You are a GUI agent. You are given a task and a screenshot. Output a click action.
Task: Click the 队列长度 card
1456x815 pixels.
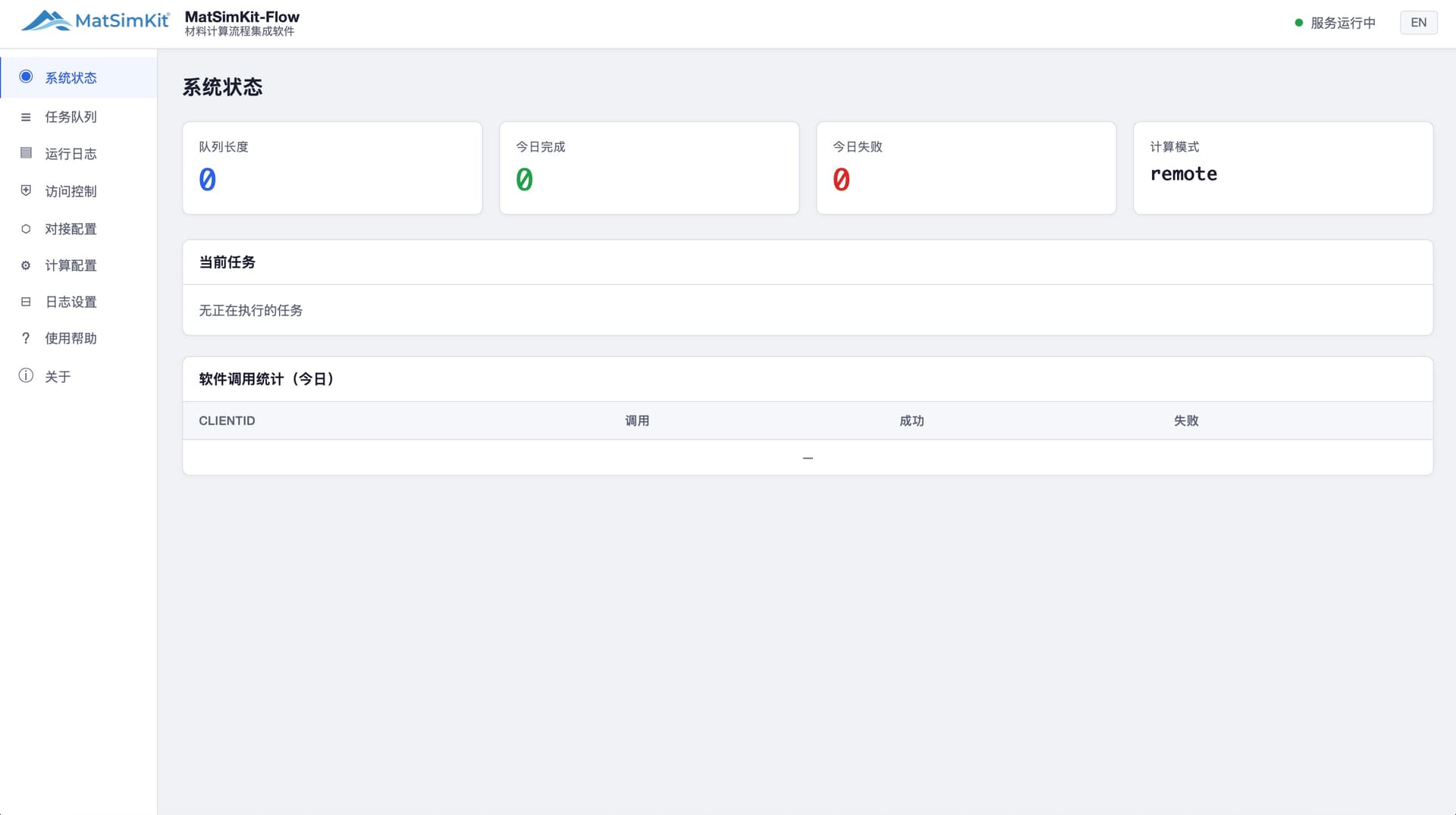point(332,168)
